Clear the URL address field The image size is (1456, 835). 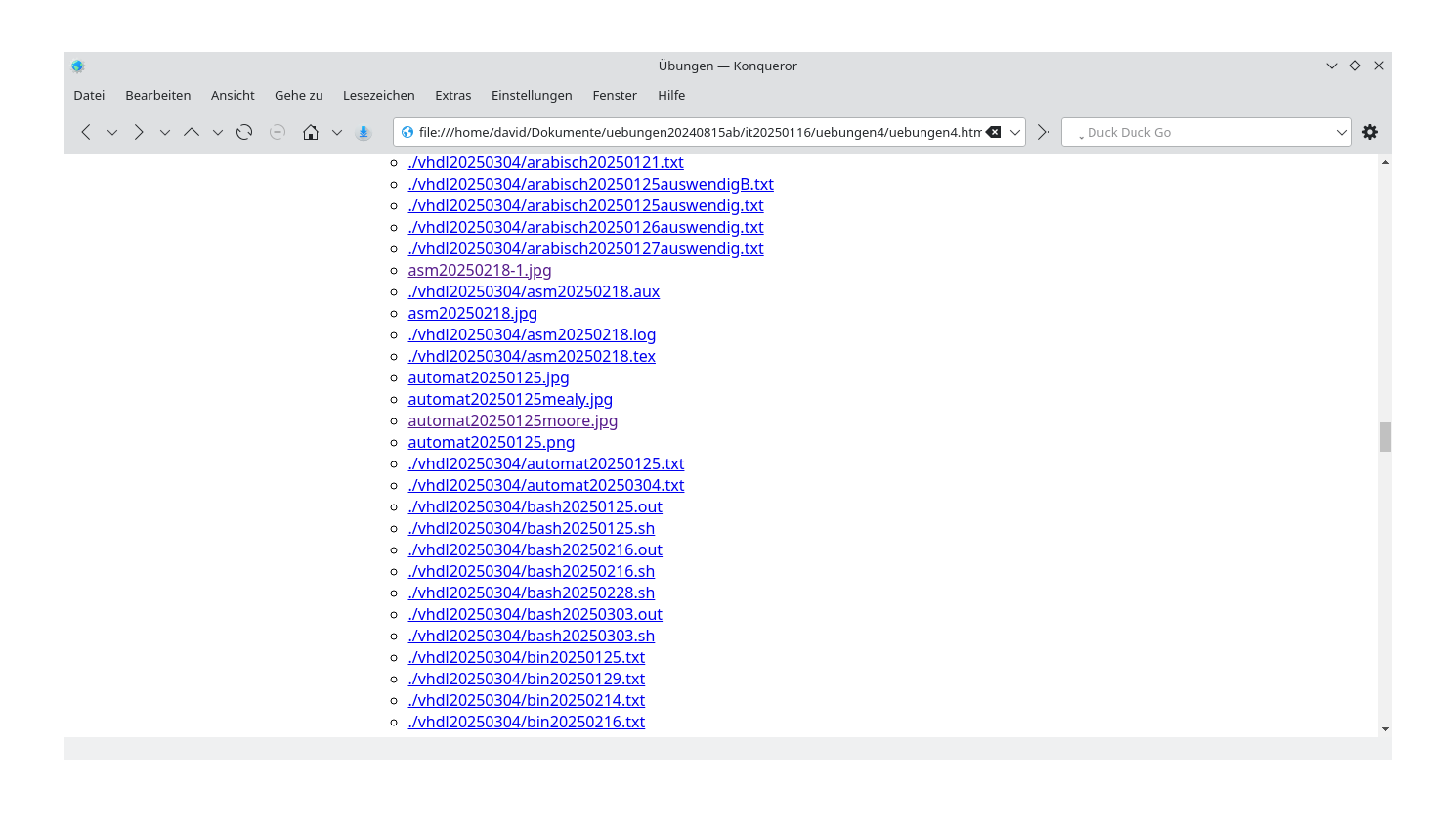993,132
